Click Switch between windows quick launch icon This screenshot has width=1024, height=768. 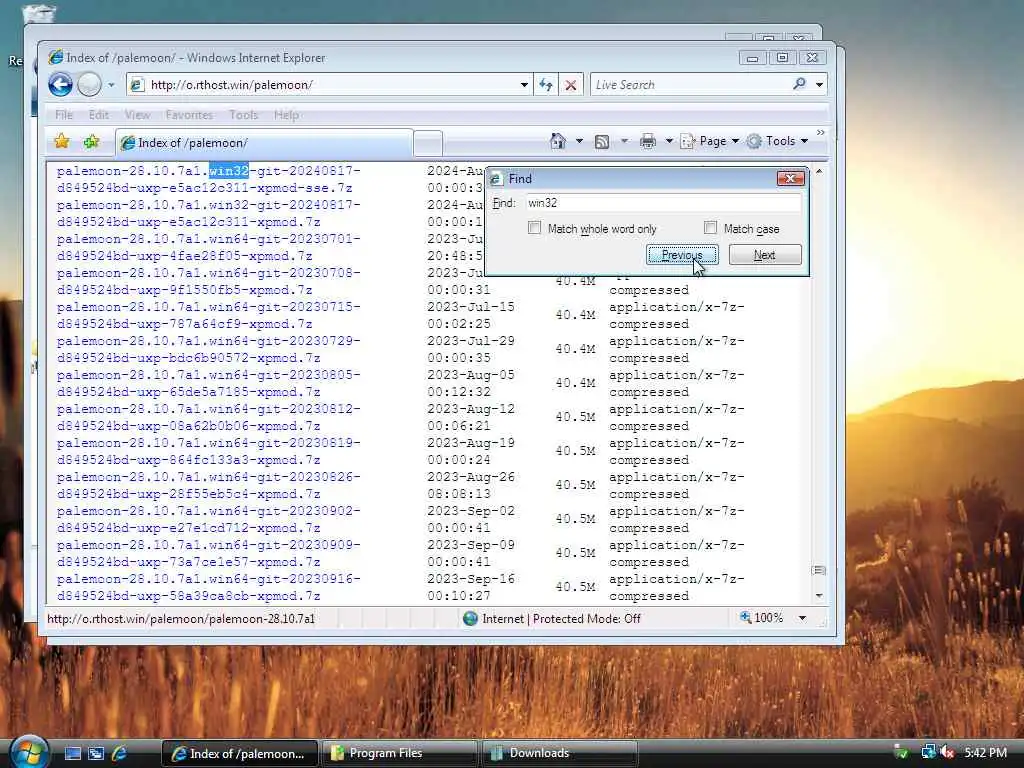[96, 753]
